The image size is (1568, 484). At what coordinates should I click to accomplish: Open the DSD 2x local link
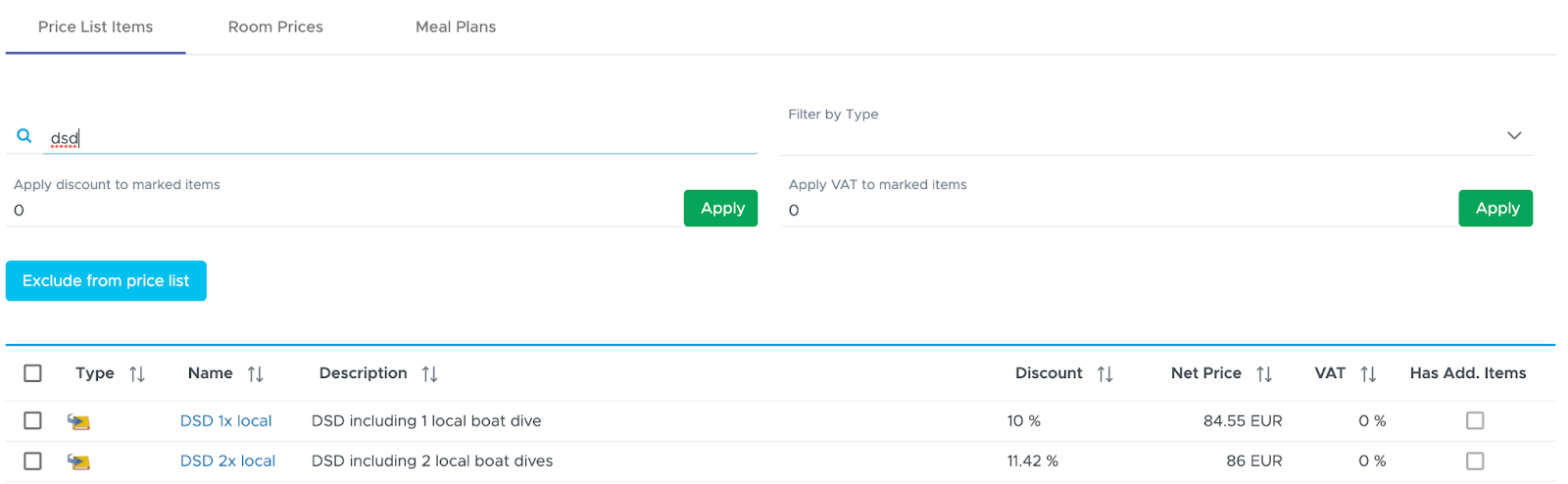[227, 460]
